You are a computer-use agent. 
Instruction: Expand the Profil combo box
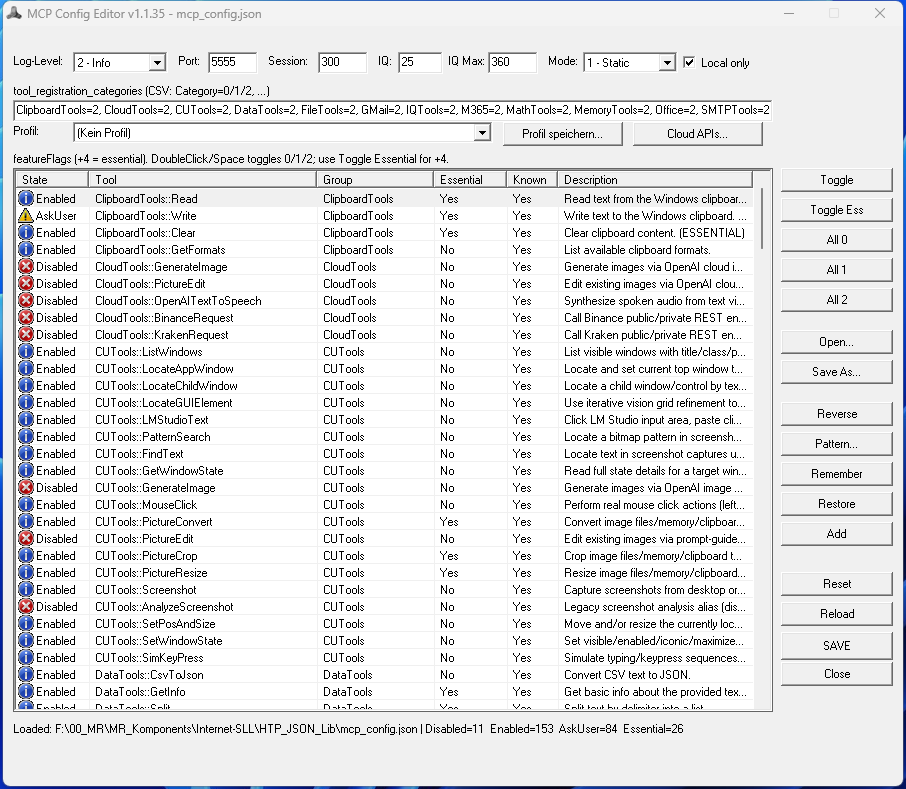point(482,132)
